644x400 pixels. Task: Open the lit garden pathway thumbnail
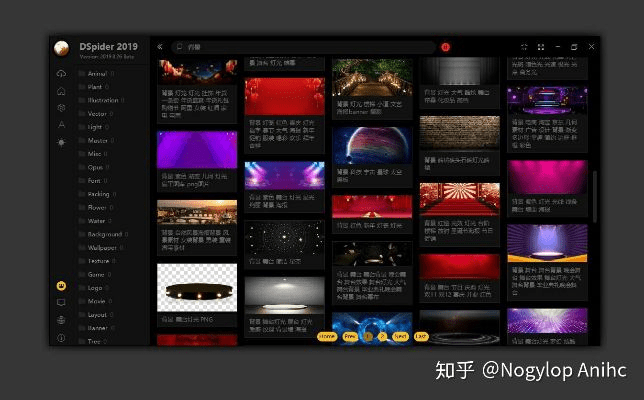[372, 78]
